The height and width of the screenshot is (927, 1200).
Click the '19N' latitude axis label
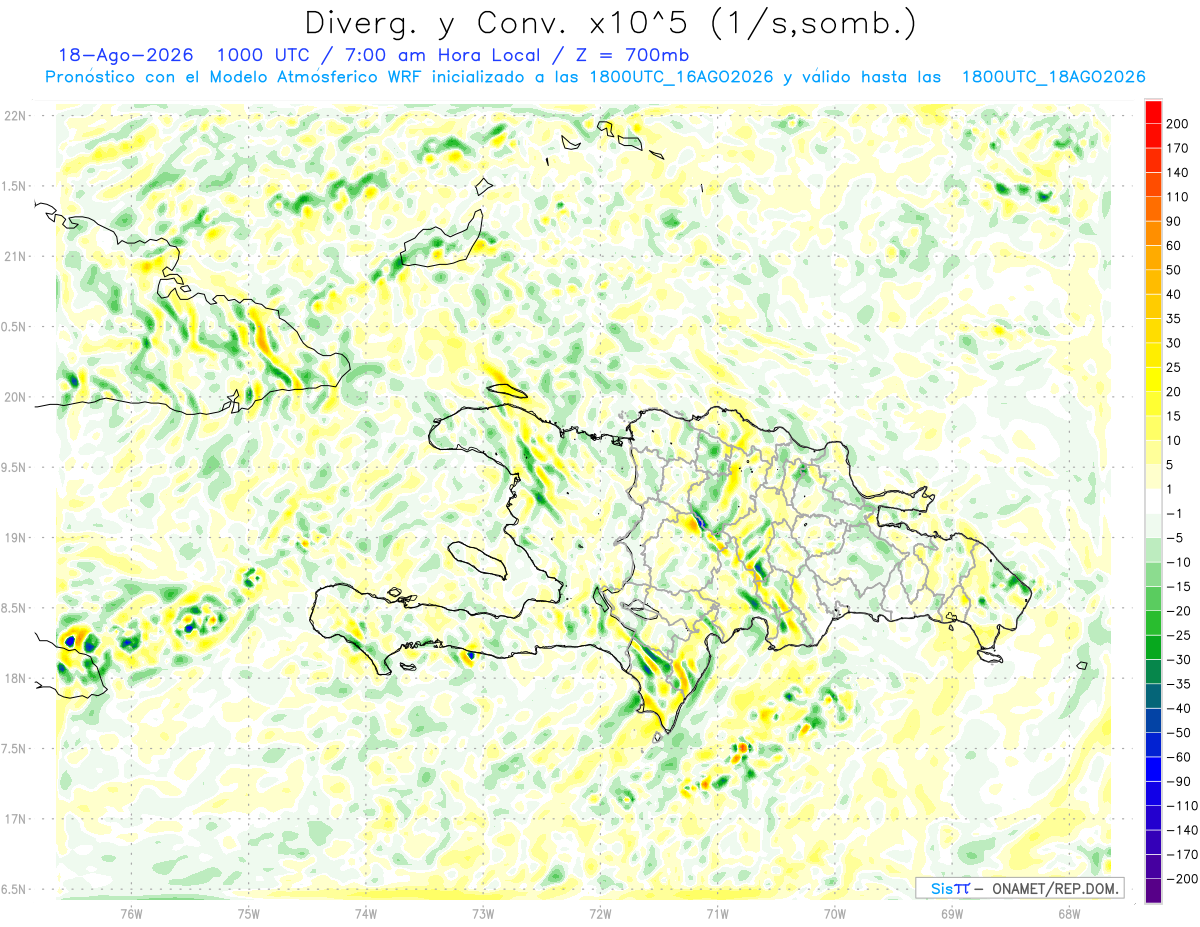pyautogui.click(x=14, y=538)
